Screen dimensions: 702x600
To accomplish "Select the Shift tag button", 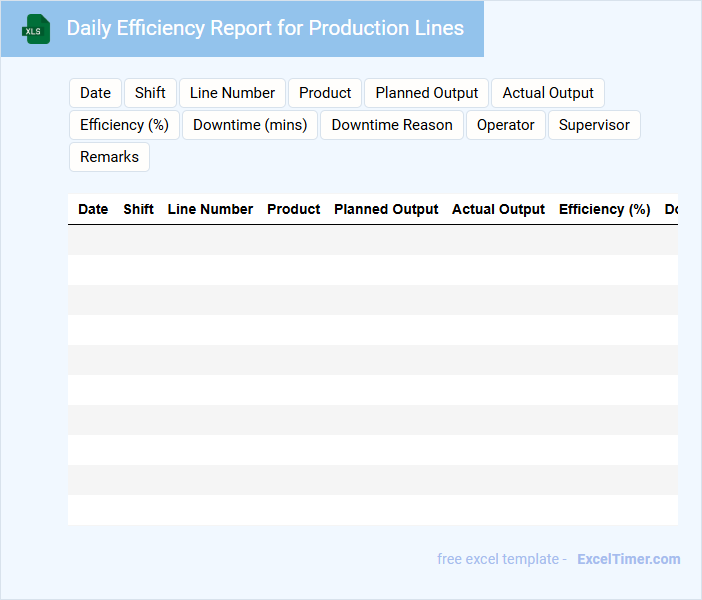I will click(150, 93).
